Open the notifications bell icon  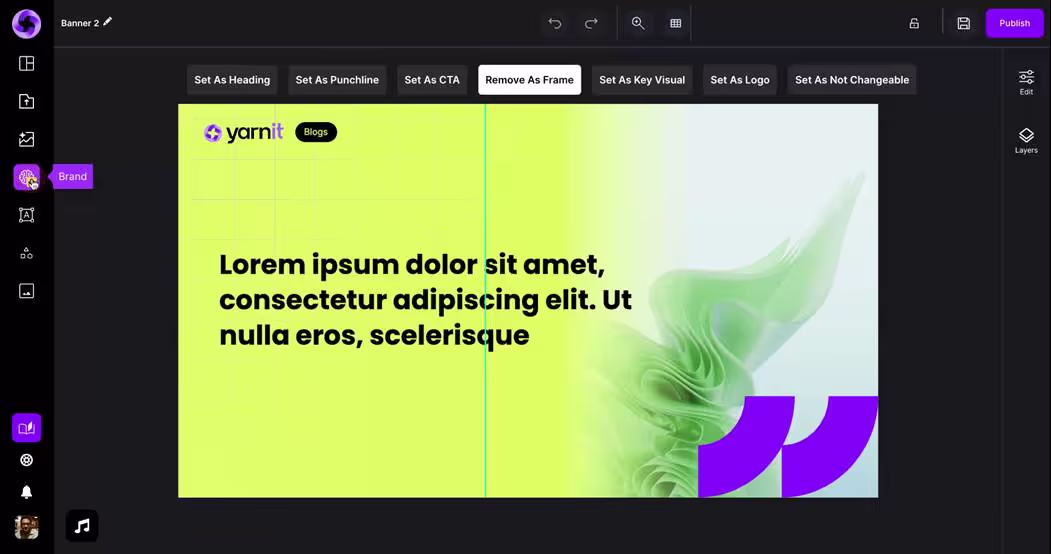coord(27,492)
